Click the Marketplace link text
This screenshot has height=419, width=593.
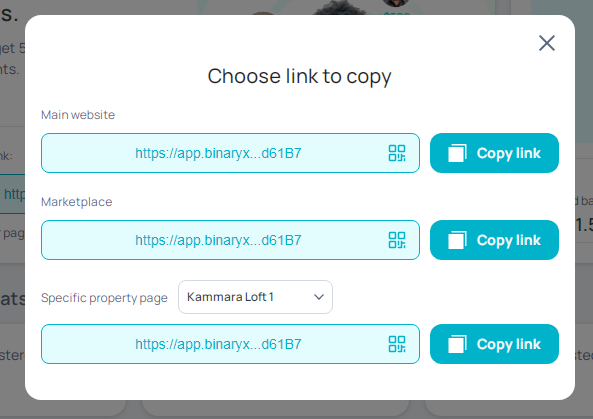tap(218, 241)
